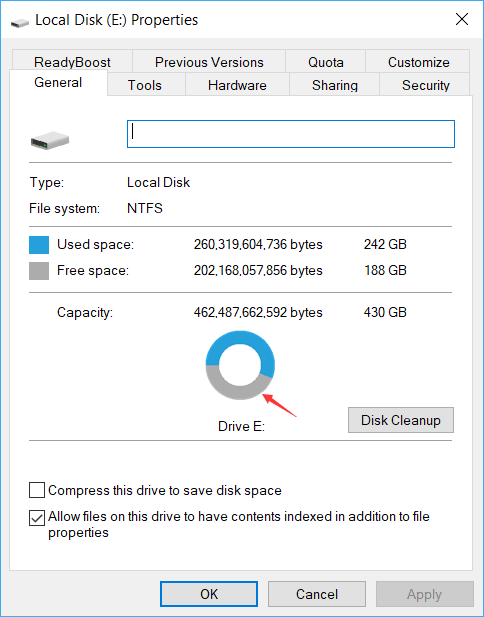
Task: Click the 'Free space:' label
Action: click(x=93, y=270)
